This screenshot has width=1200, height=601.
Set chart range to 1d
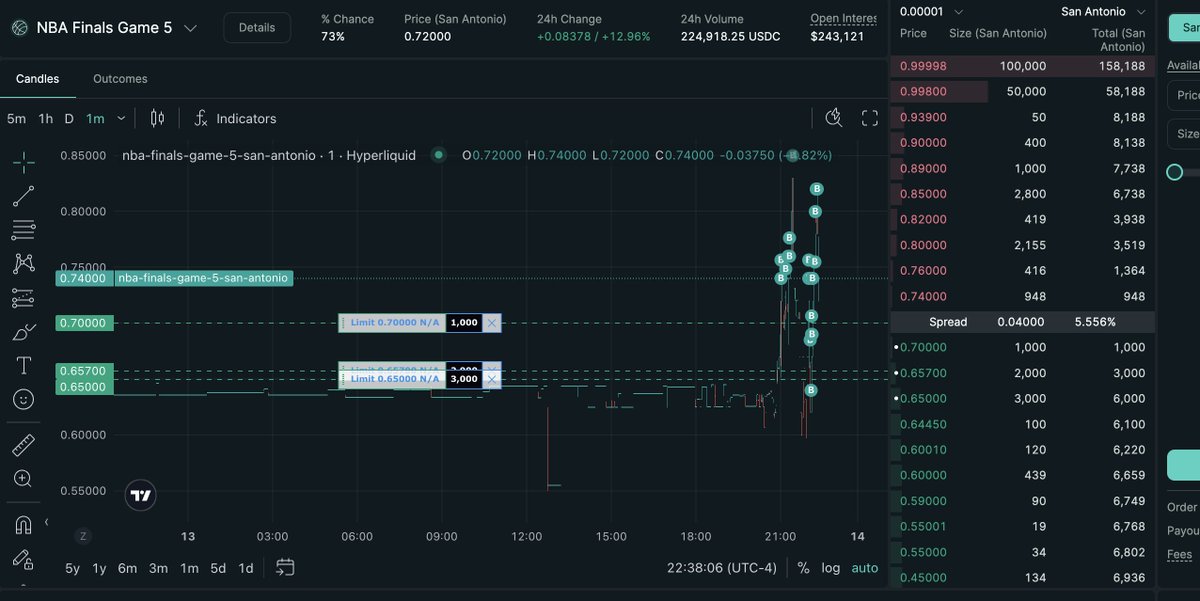(245, 568)
